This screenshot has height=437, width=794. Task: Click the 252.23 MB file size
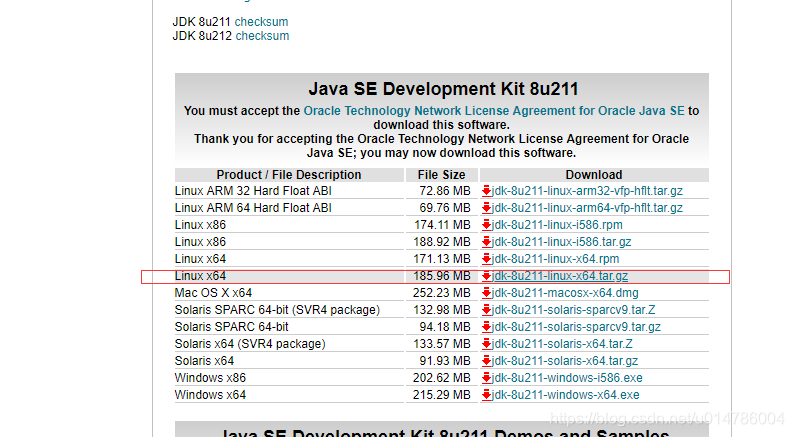442,293
